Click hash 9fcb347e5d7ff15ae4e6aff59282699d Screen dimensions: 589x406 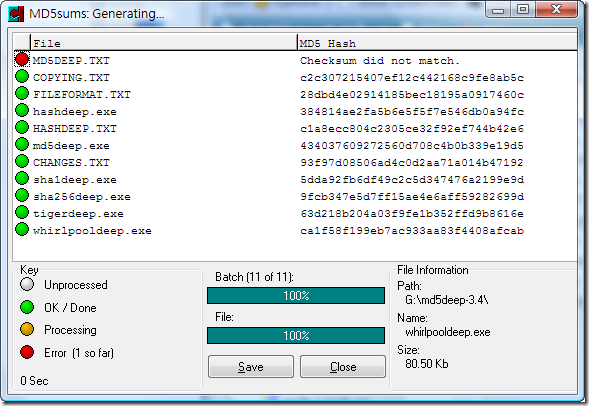(412, 196)
